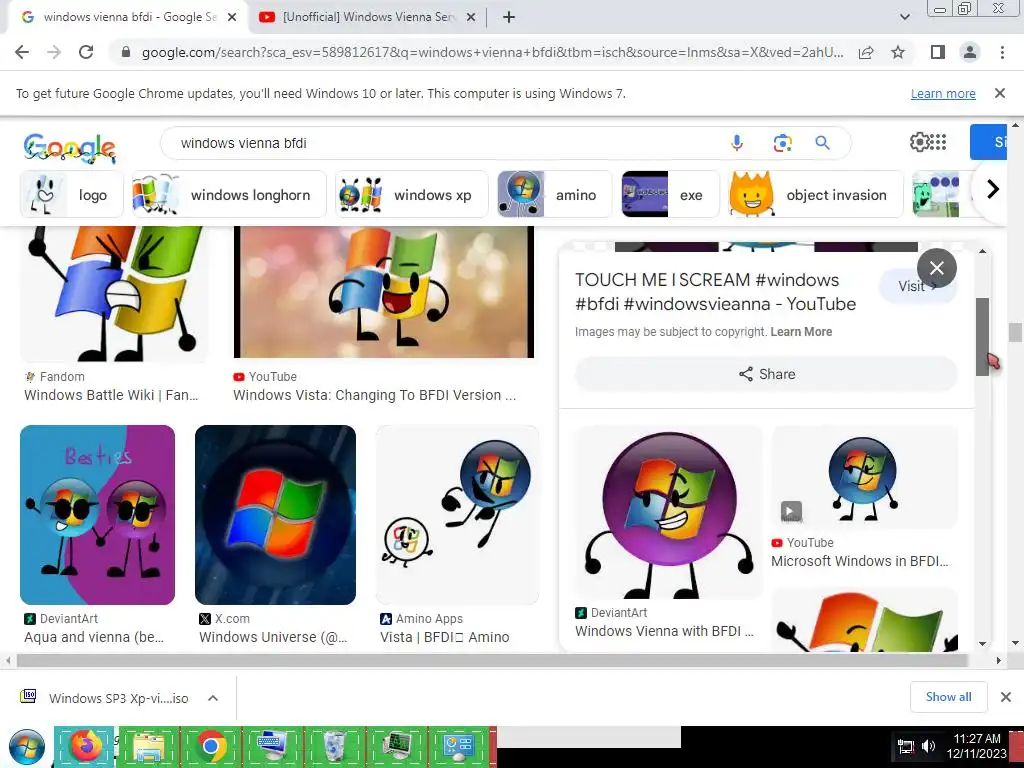Expand the tab search dropdown arrow

pyautogui.click(x=904, y=18)
